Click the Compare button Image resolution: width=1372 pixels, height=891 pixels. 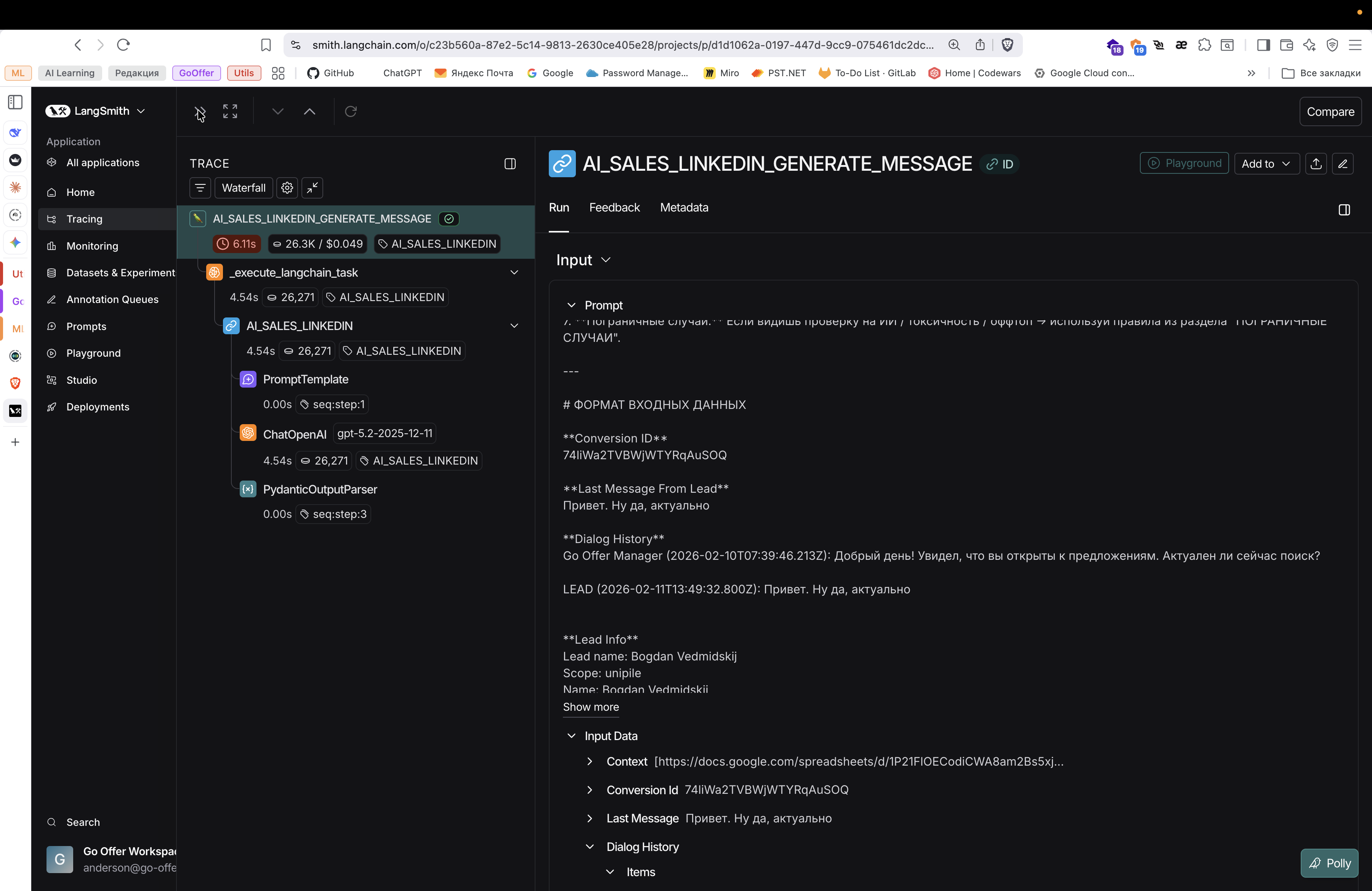click(1330, 112)
